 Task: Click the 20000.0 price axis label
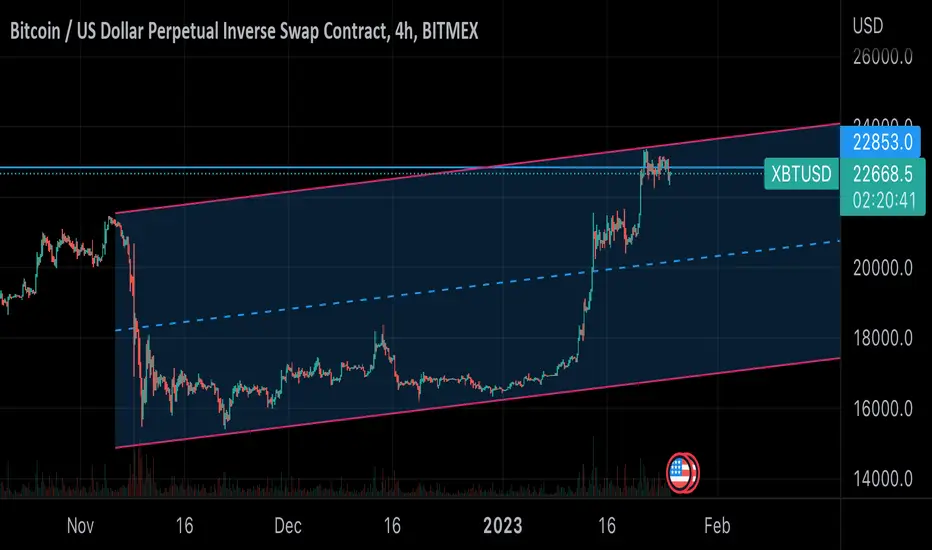click(x=883, y=268)
